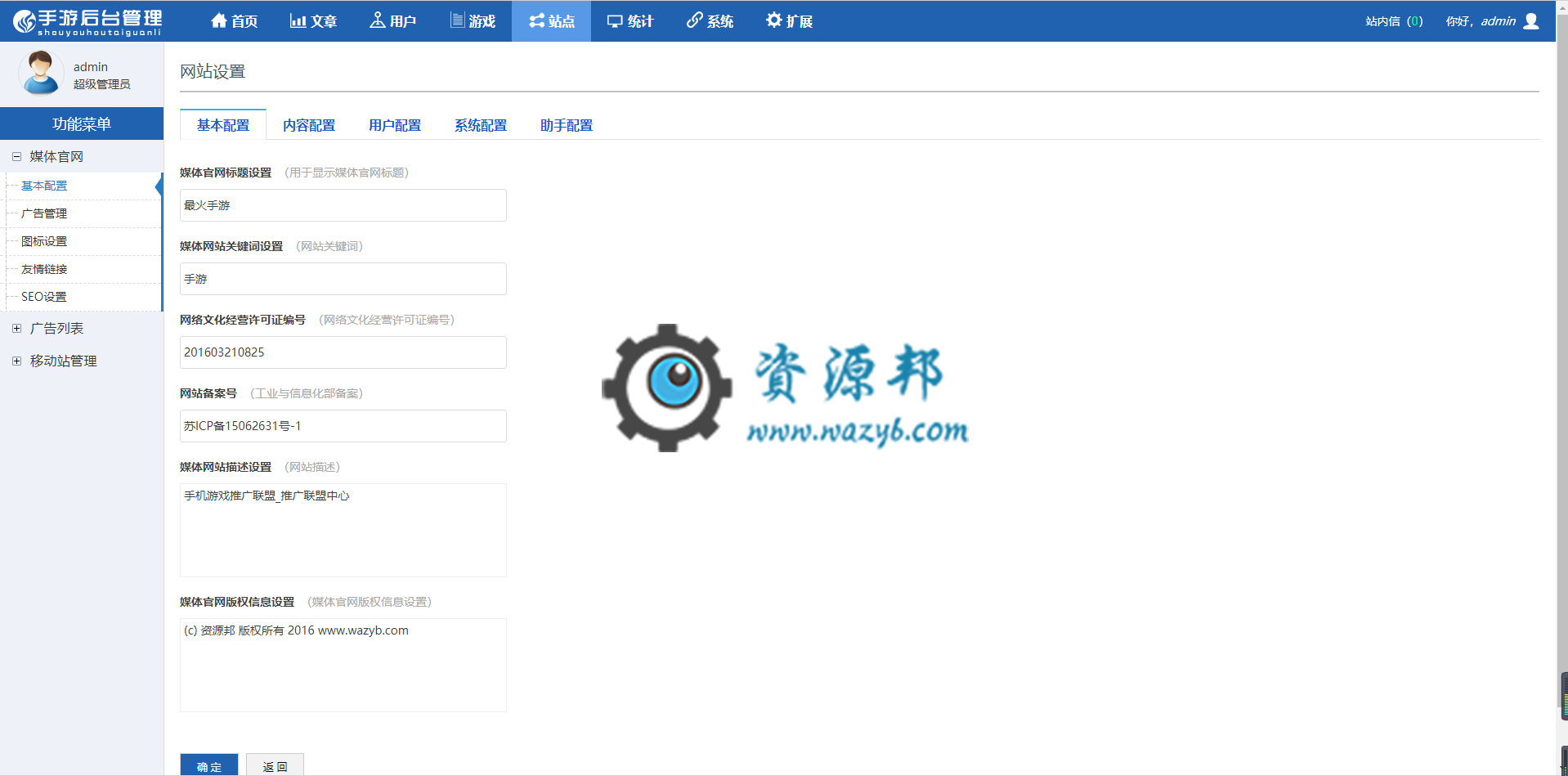Image resolution: width=1568 pixels, height=776 pixels.
Task: Click the 媒体官网 label in the tree
Action: tap(56, 156)
